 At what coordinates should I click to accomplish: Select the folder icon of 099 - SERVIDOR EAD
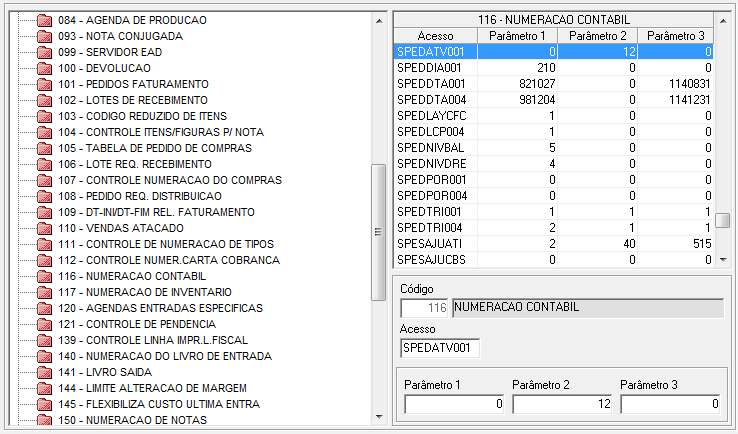[x=44, y=52]
